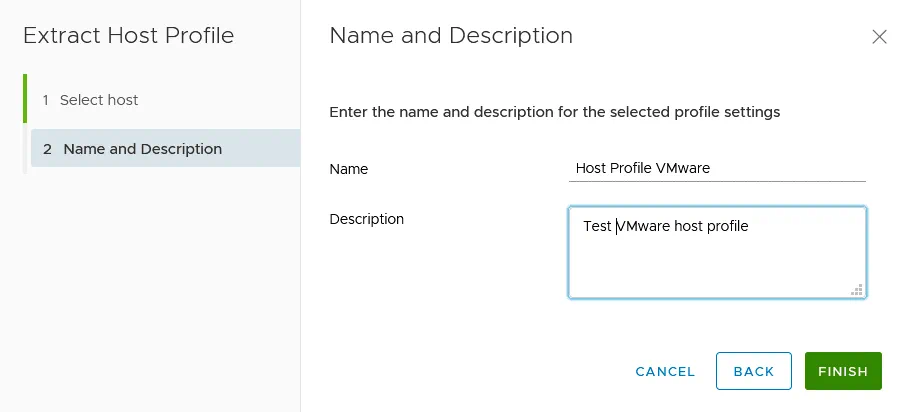Click 'Host Profile VMware' text in Name field
904x412 pixels.
click(642, 168)
